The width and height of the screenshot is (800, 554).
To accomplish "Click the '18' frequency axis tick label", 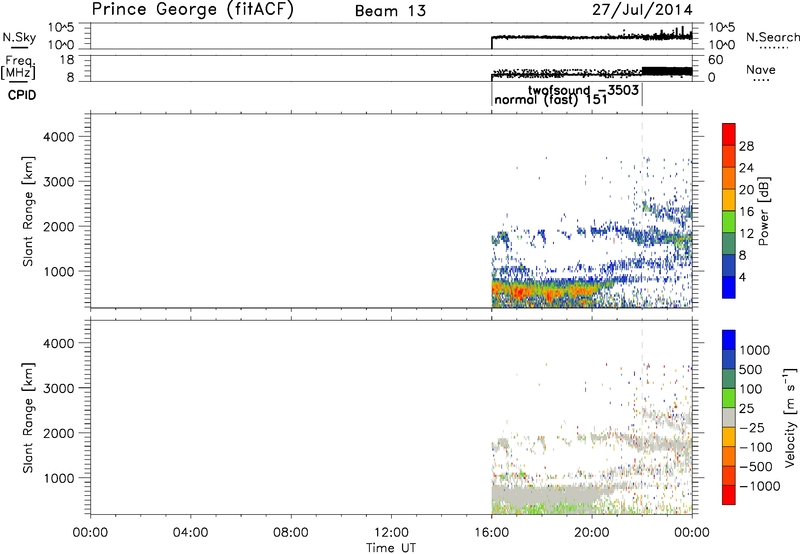I will click(67, 60).
